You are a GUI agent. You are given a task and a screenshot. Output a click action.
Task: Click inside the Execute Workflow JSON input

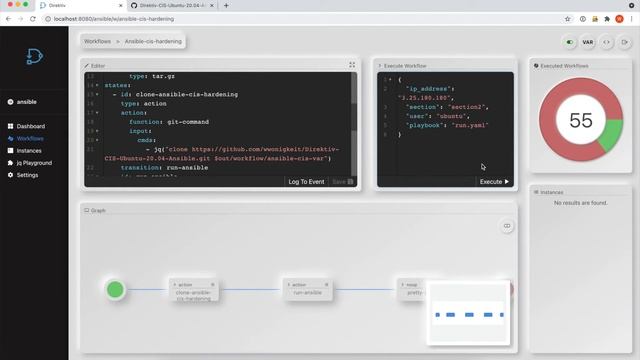coord(445,124)
